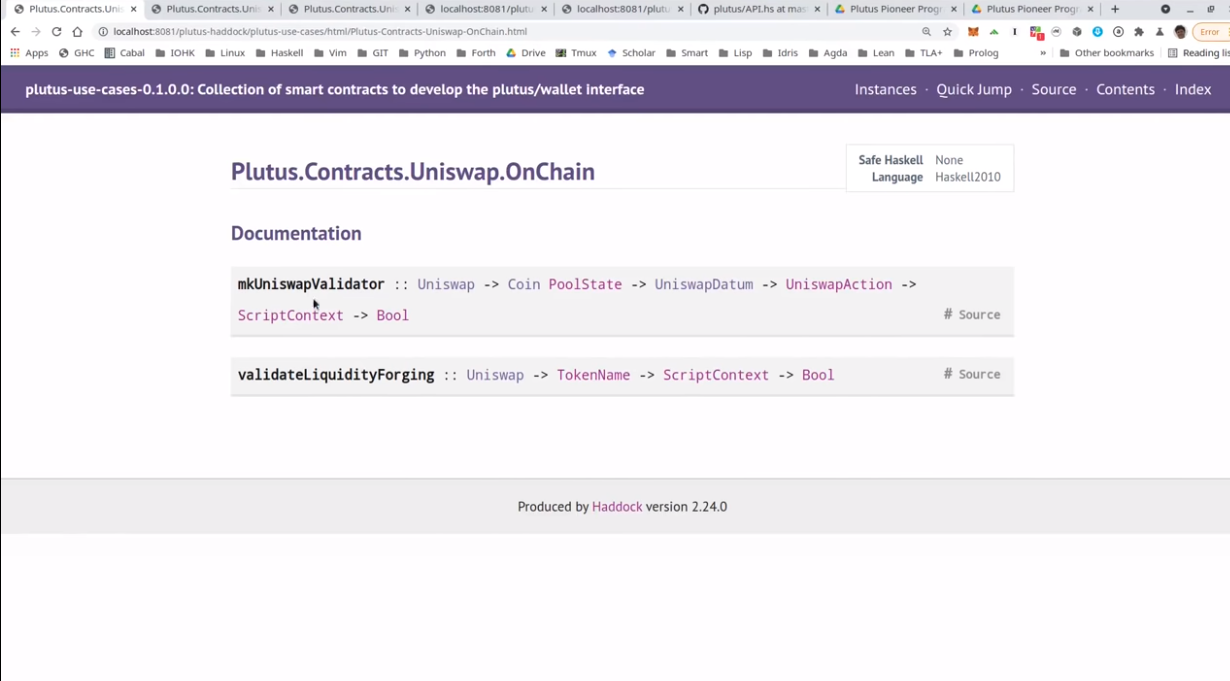Image resolution: width=1230 pixels, height=681 pixels.
Task: View Source for mkUniswapValidator
Action: 978,314
